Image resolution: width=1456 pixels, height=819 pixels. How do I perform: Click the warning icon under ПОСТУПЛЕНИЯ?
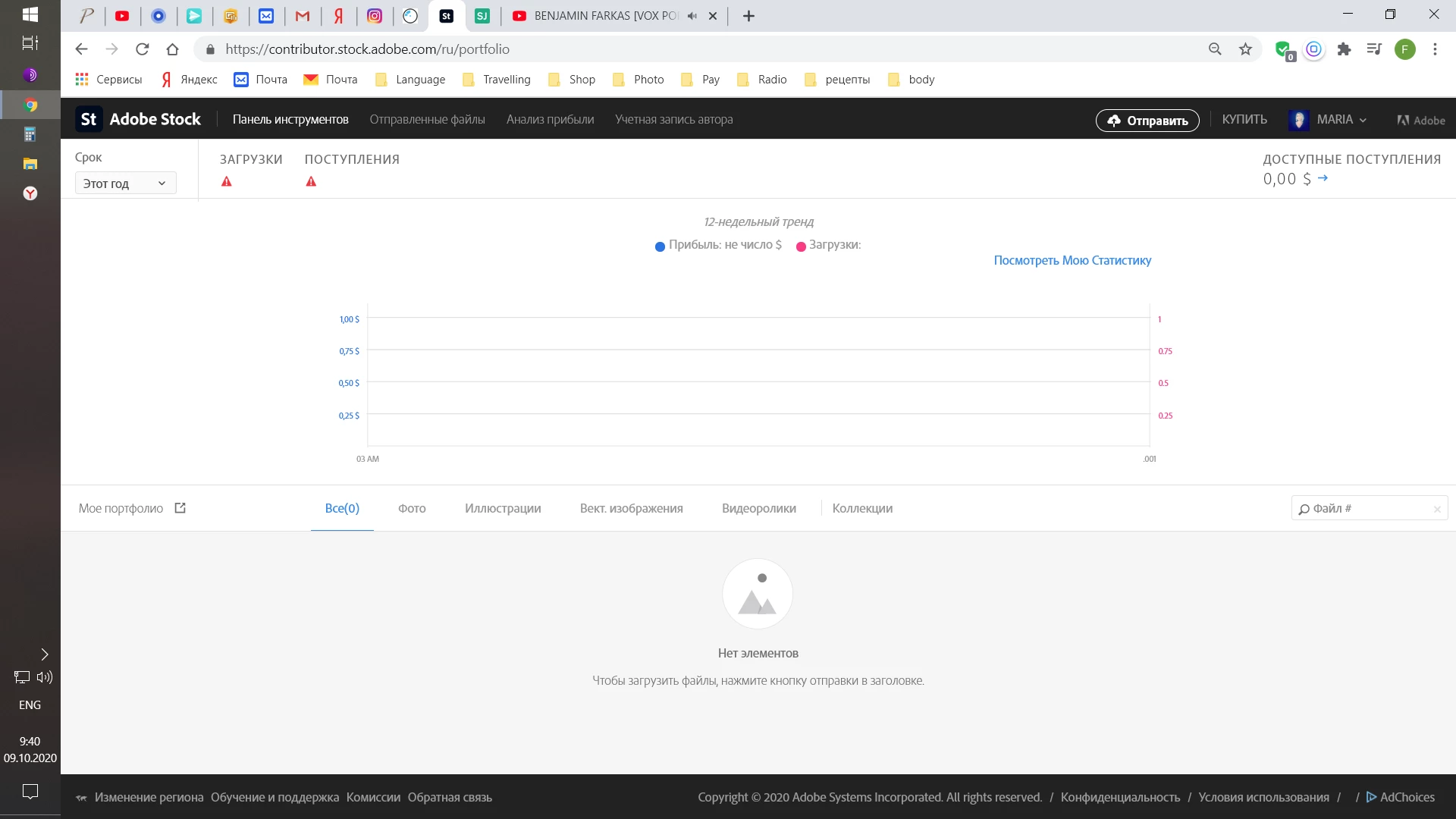[x=311, y=182]
